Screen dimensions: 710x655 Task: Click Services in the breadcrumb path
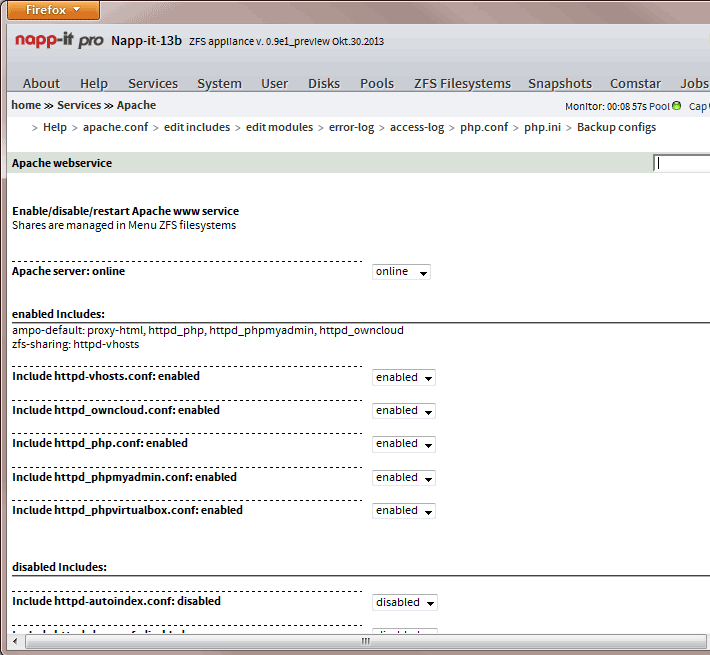tap(79, 105)
